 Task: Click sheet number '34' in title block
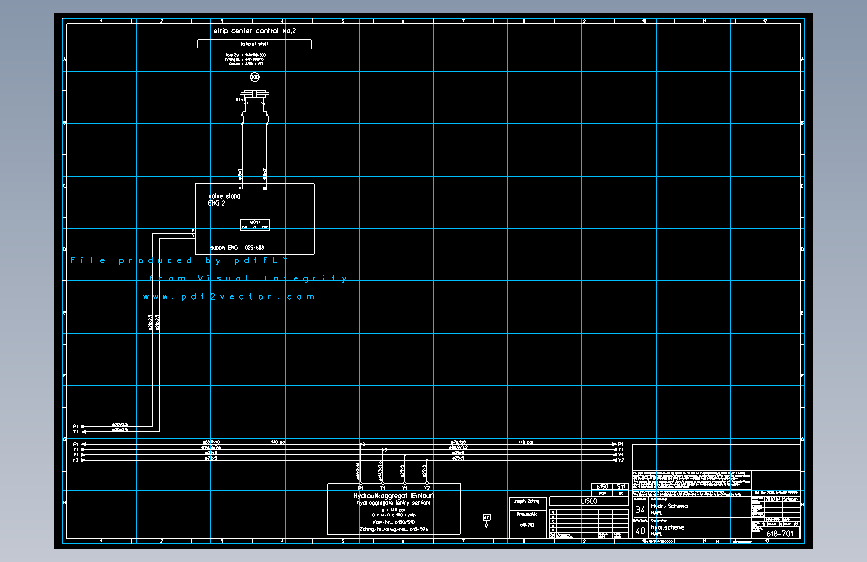click(640, 509)
